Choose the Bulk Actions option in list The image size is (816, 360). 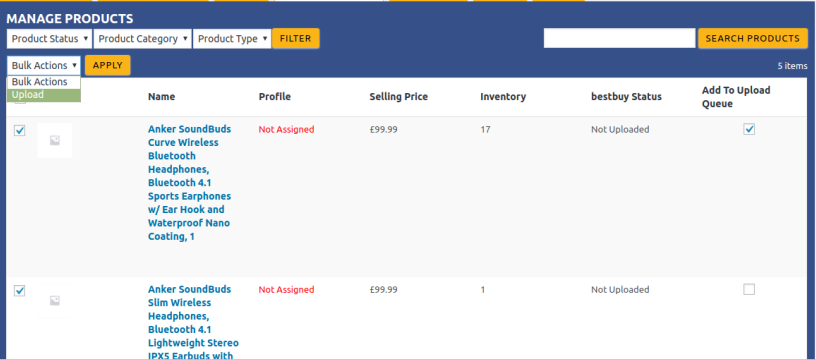point(44,82)
